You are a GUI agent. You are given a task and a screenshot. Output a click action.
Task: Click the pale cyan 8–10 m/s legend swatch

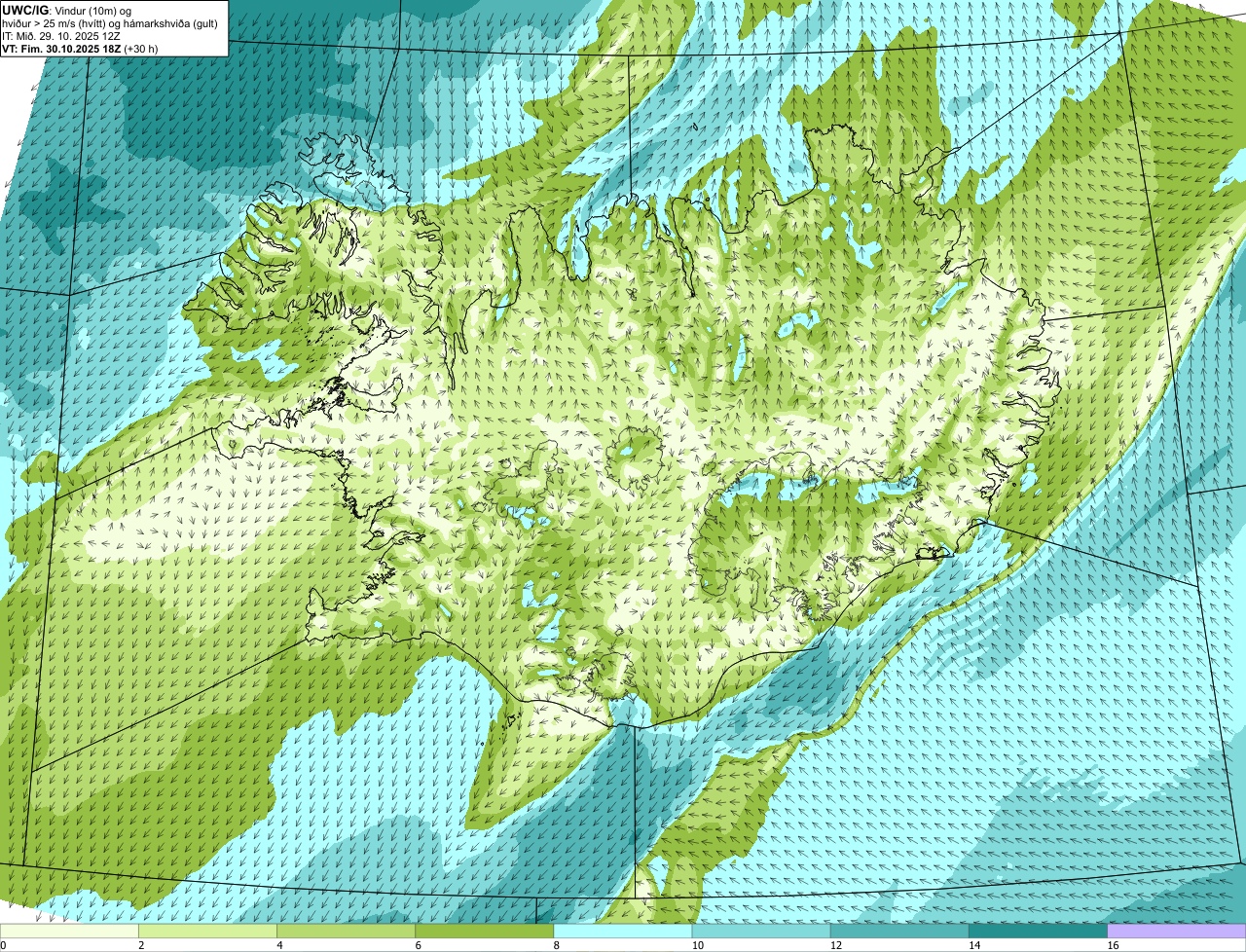coord(622,931)
